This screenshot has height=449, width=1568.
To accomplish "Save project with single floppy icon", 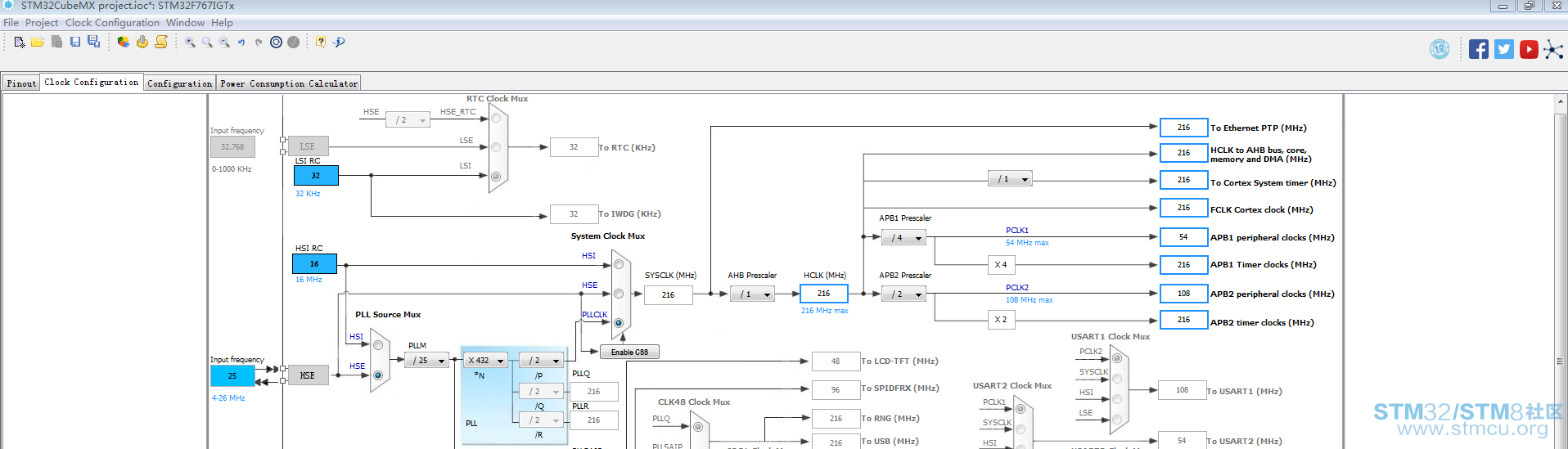I will (75, 42).
